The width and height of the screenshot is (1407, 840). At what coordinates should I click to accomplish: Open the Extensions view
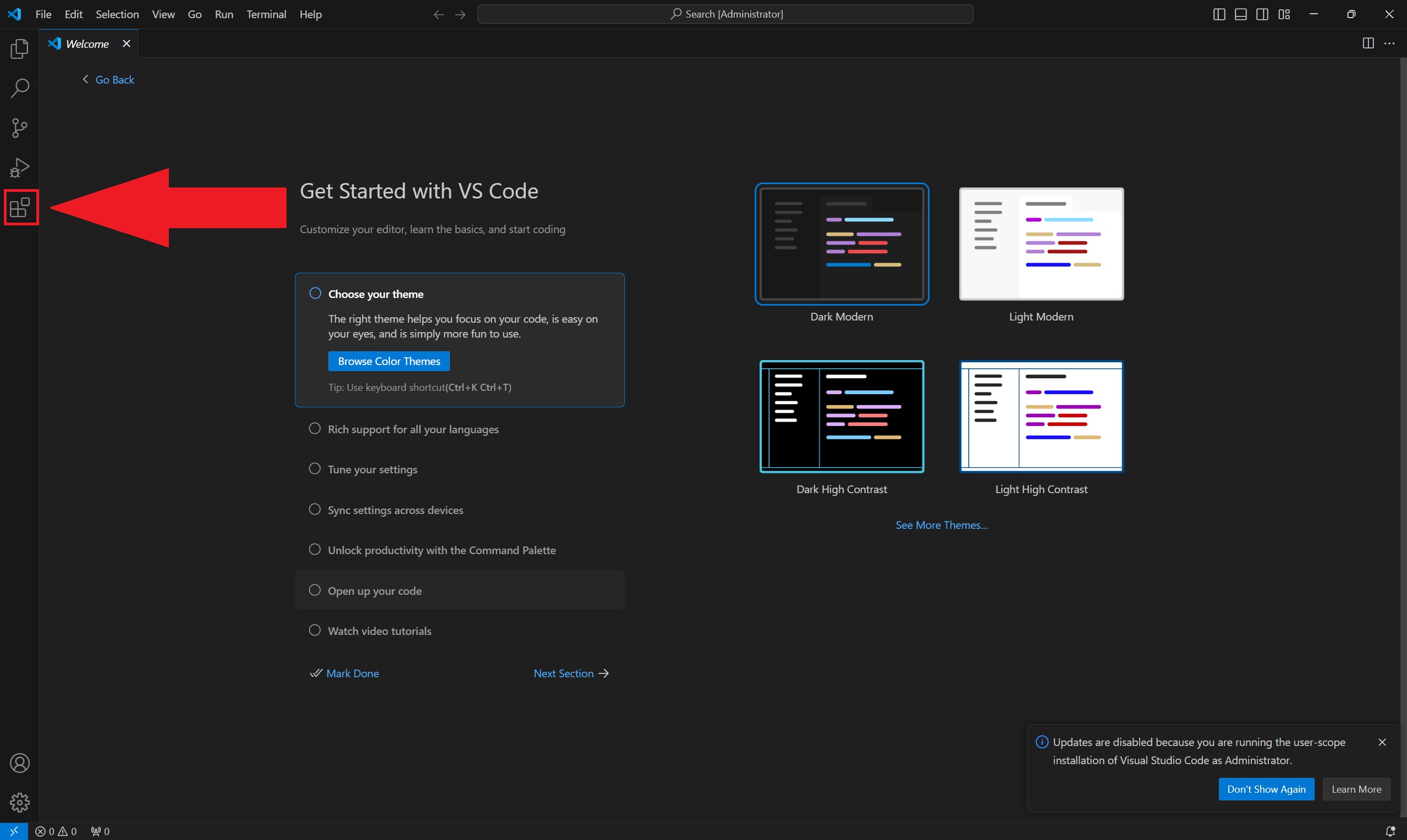20,207
